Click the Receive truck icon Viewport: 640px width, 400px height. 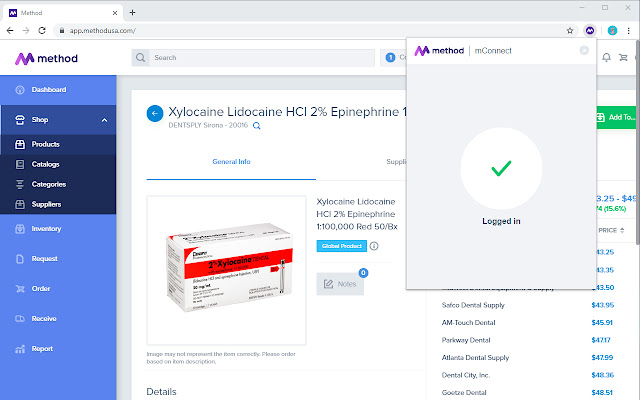click(20, 319)
